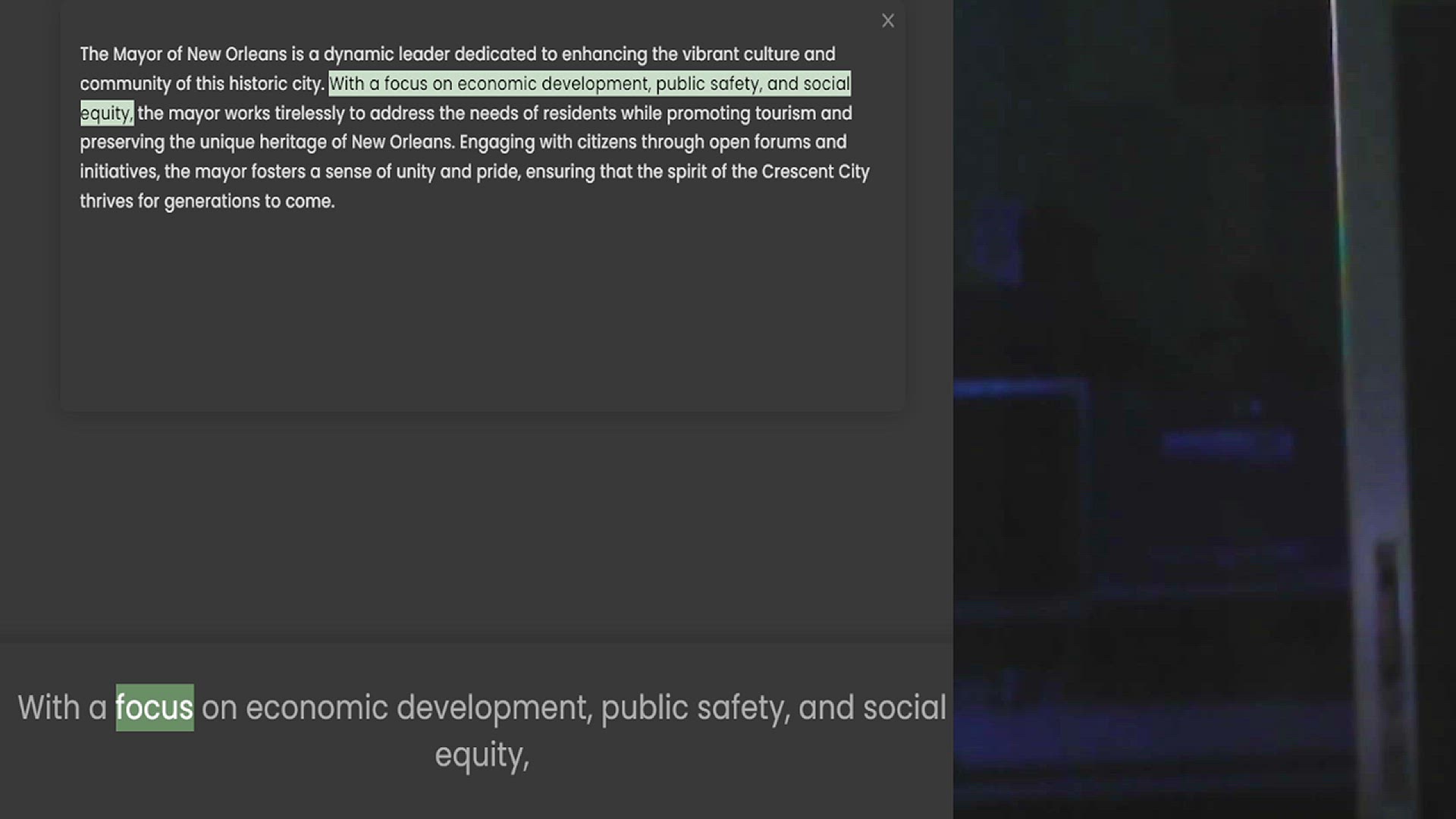Click 'economic' in the bottom caption
The image size is (1456, 819).
(316, 708)
